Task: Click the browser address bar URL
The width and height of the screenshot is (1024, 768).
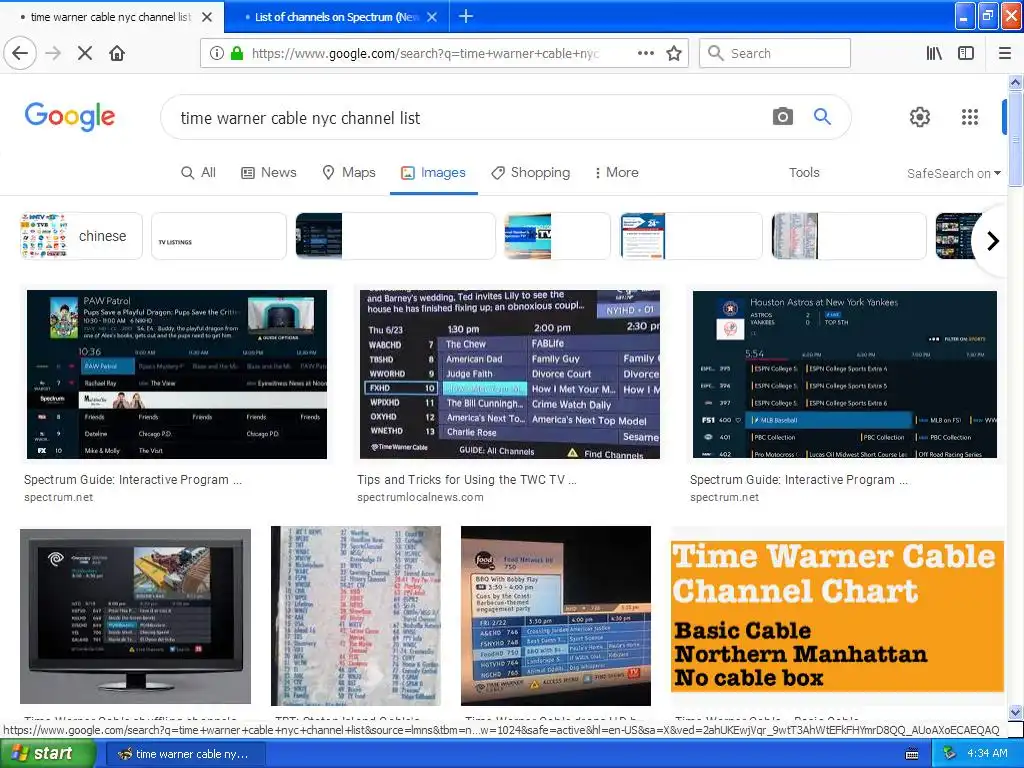Action: coord(424,53)
